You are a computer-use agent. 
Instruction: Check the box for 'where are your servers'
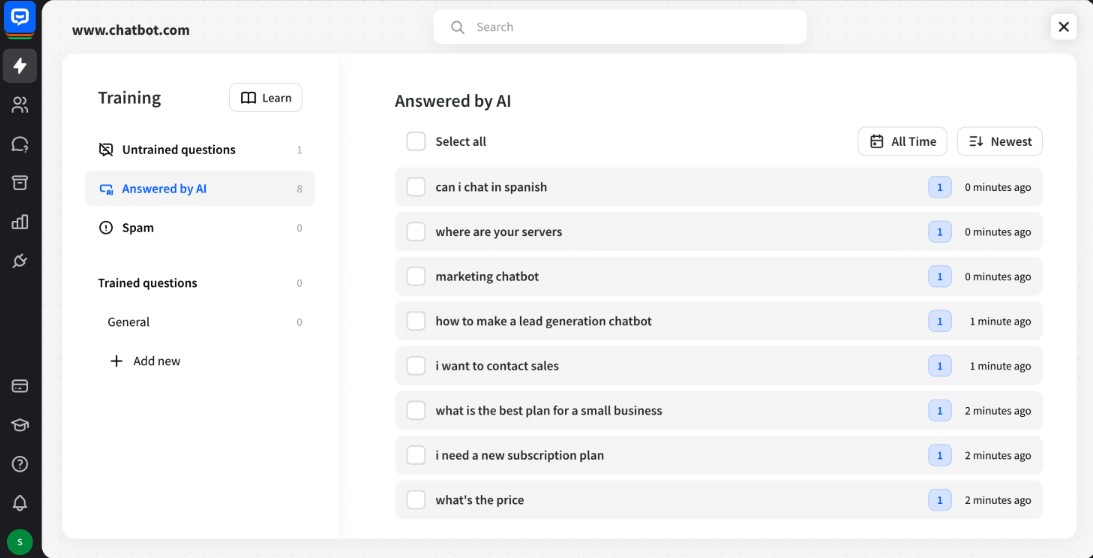[416, 232]
